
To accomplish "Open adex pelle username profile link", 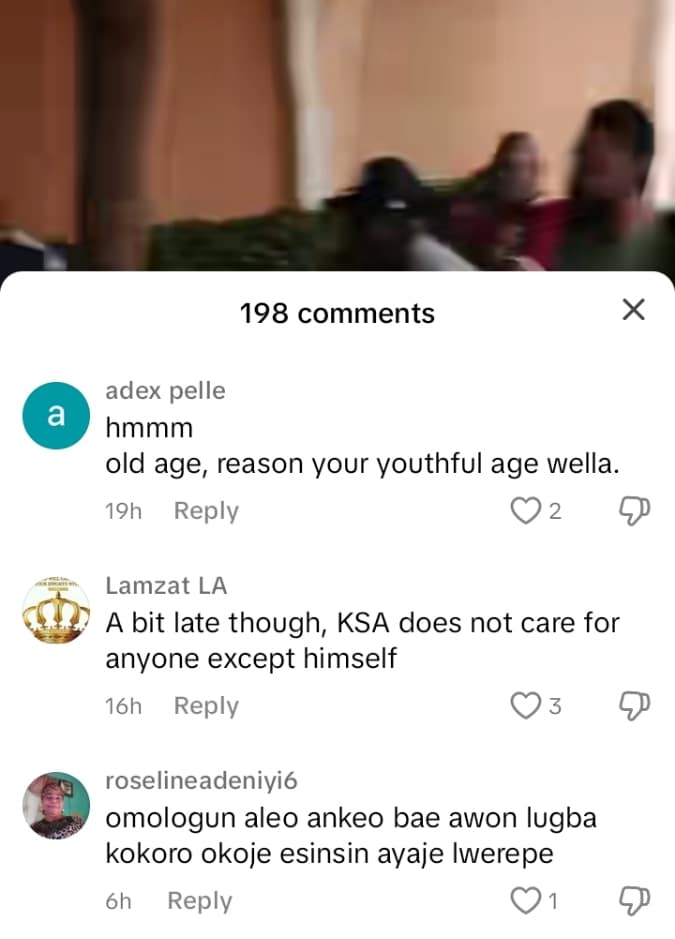I will point(165,390).
